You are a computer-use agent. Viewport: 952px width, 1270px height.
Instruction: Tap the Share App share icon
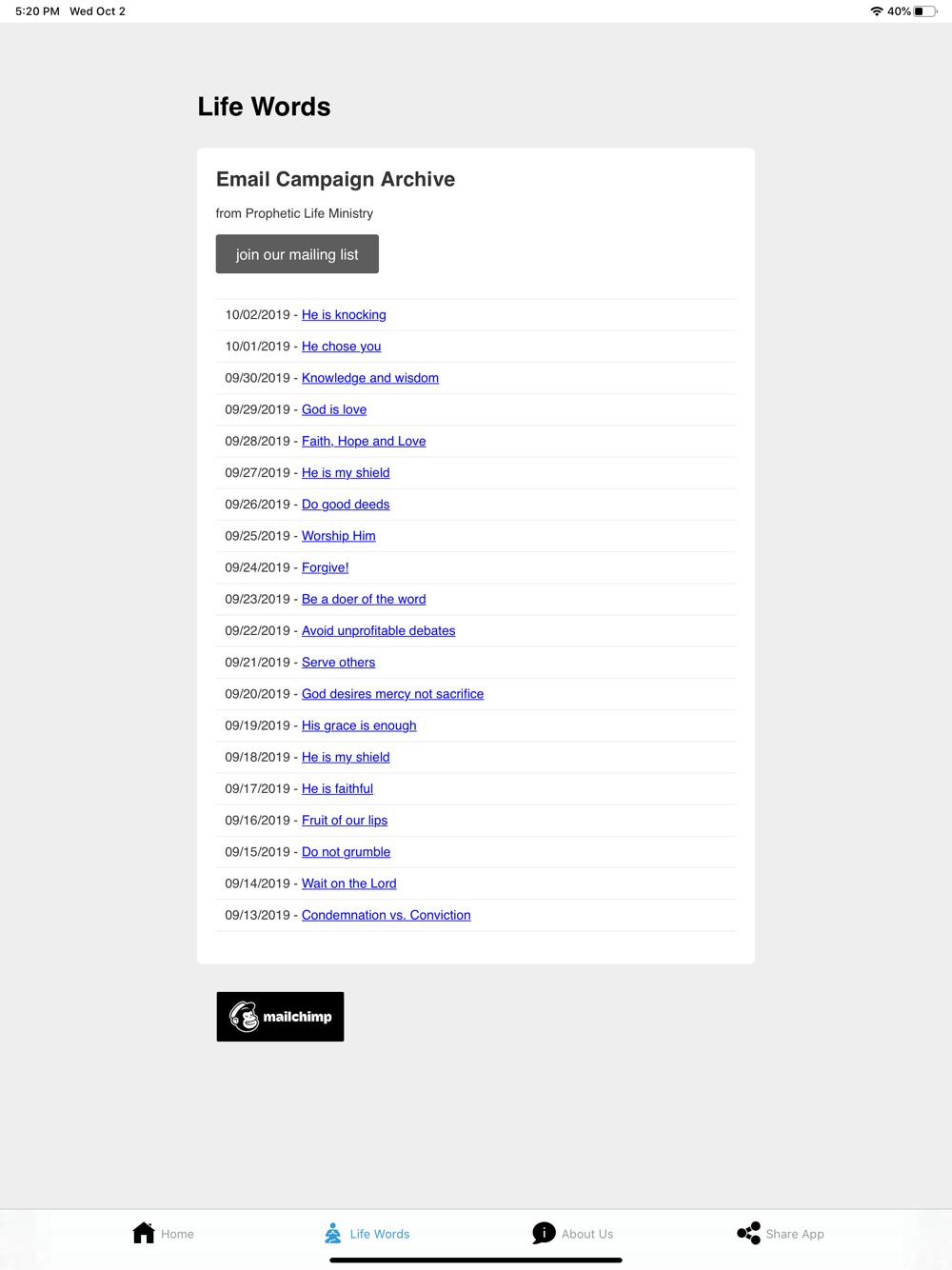749,1233
